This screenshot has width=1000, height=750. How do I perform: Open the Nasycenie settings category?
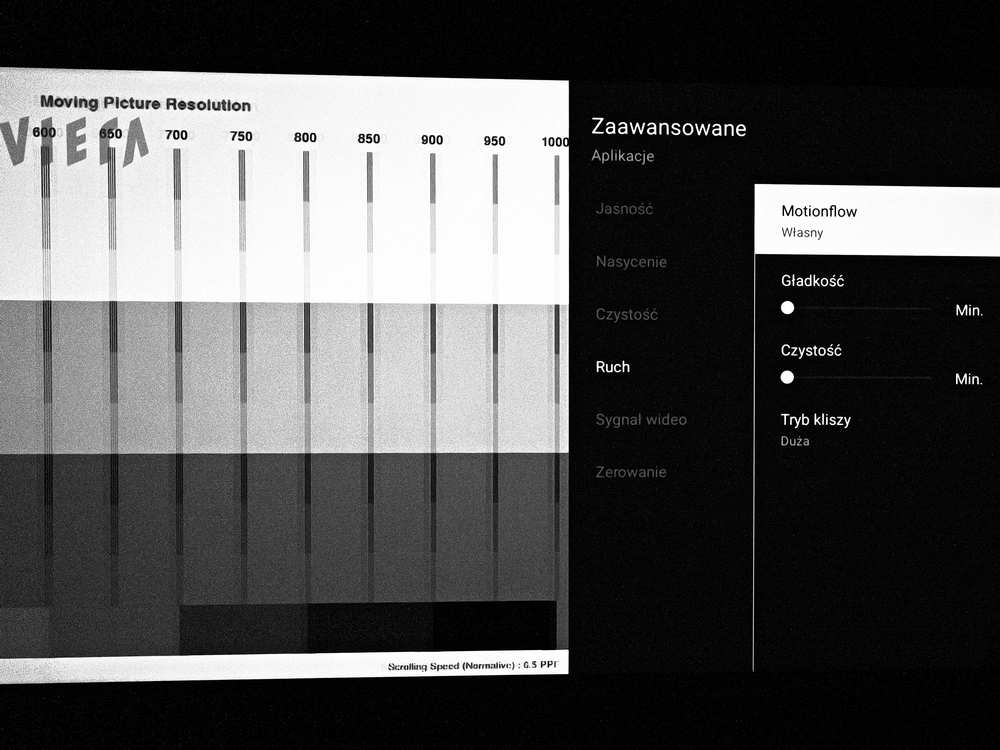point(630,262)
